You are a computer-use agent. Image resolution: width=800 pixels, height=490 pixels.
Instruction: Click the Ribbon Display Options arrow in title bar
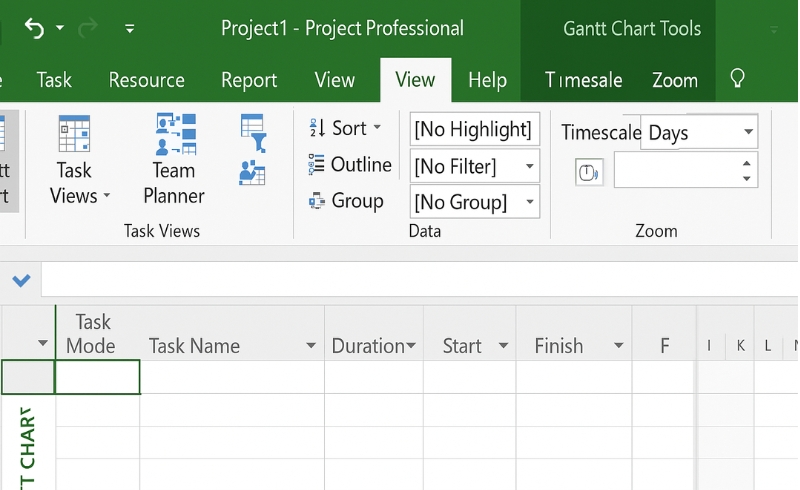coord(774,30)
